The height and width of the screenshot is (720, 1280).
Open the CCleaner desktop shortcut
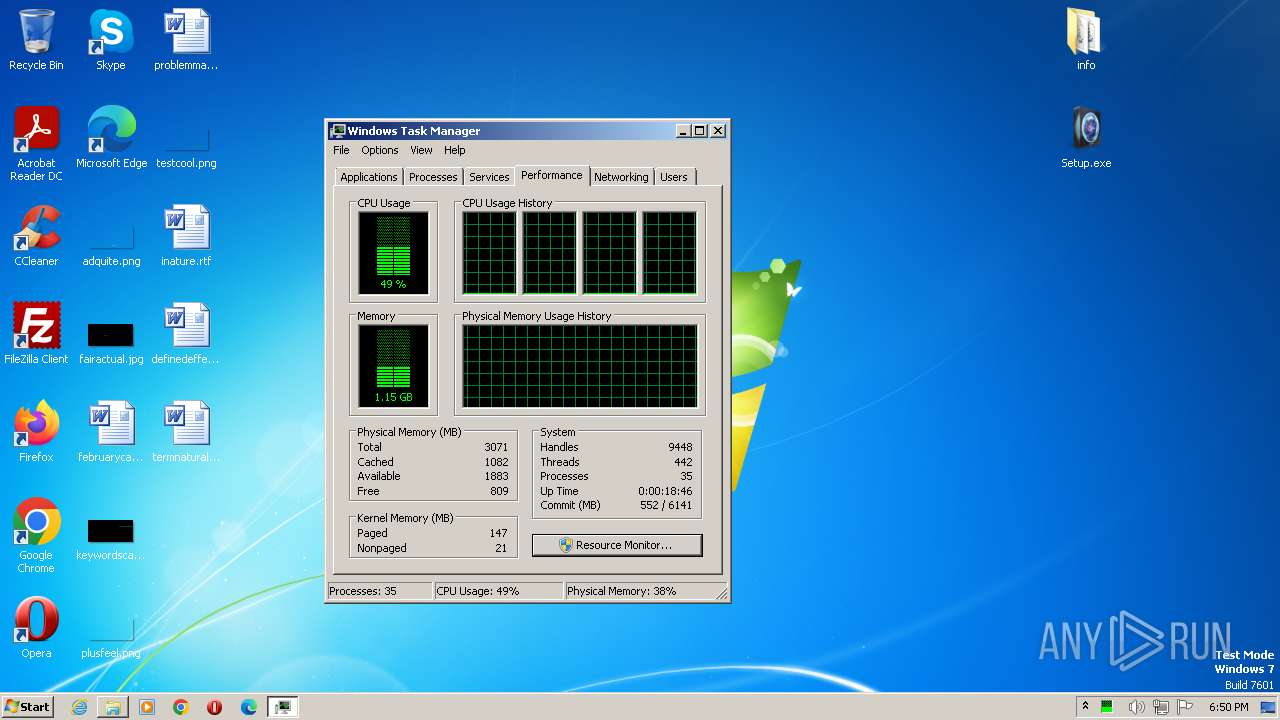tap(36, 236)
